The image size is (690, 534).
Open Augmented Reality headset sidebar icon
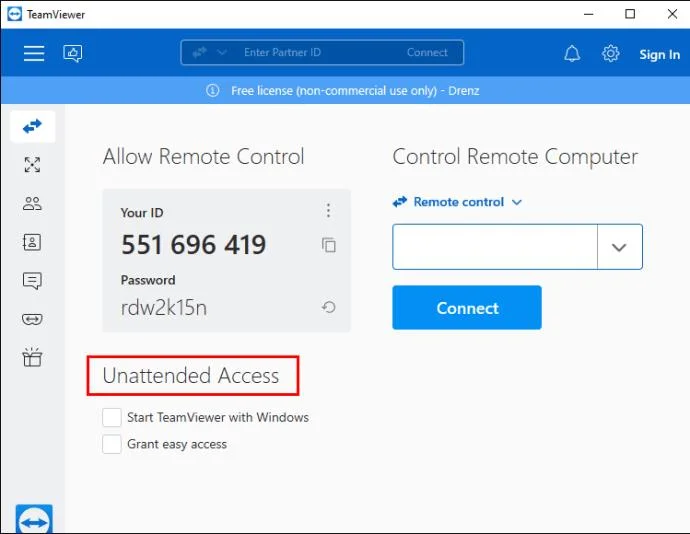32,319
